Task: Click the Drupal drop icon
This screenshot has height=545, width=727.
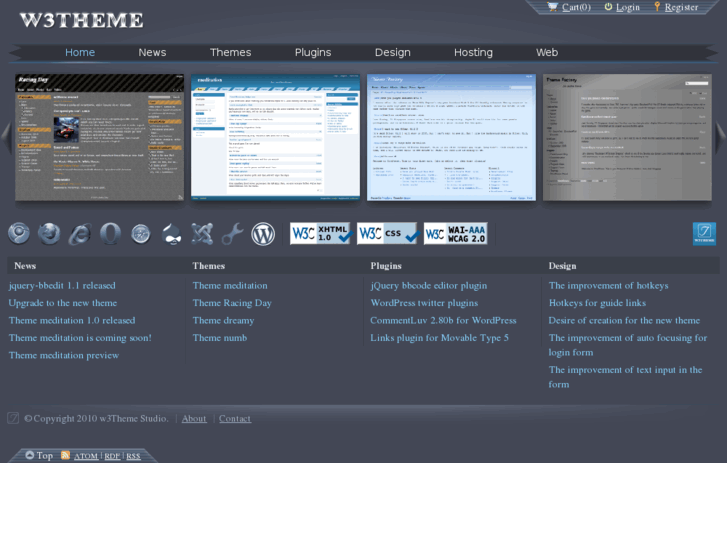Action: coord(172,234)
